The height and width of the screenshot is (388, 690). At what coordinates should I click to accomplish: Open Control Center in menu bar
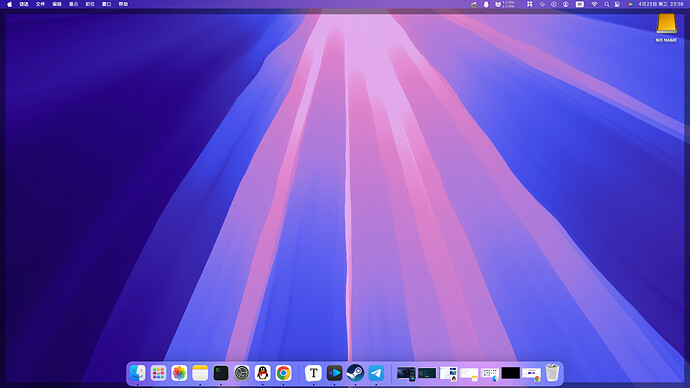coord(617,4)
